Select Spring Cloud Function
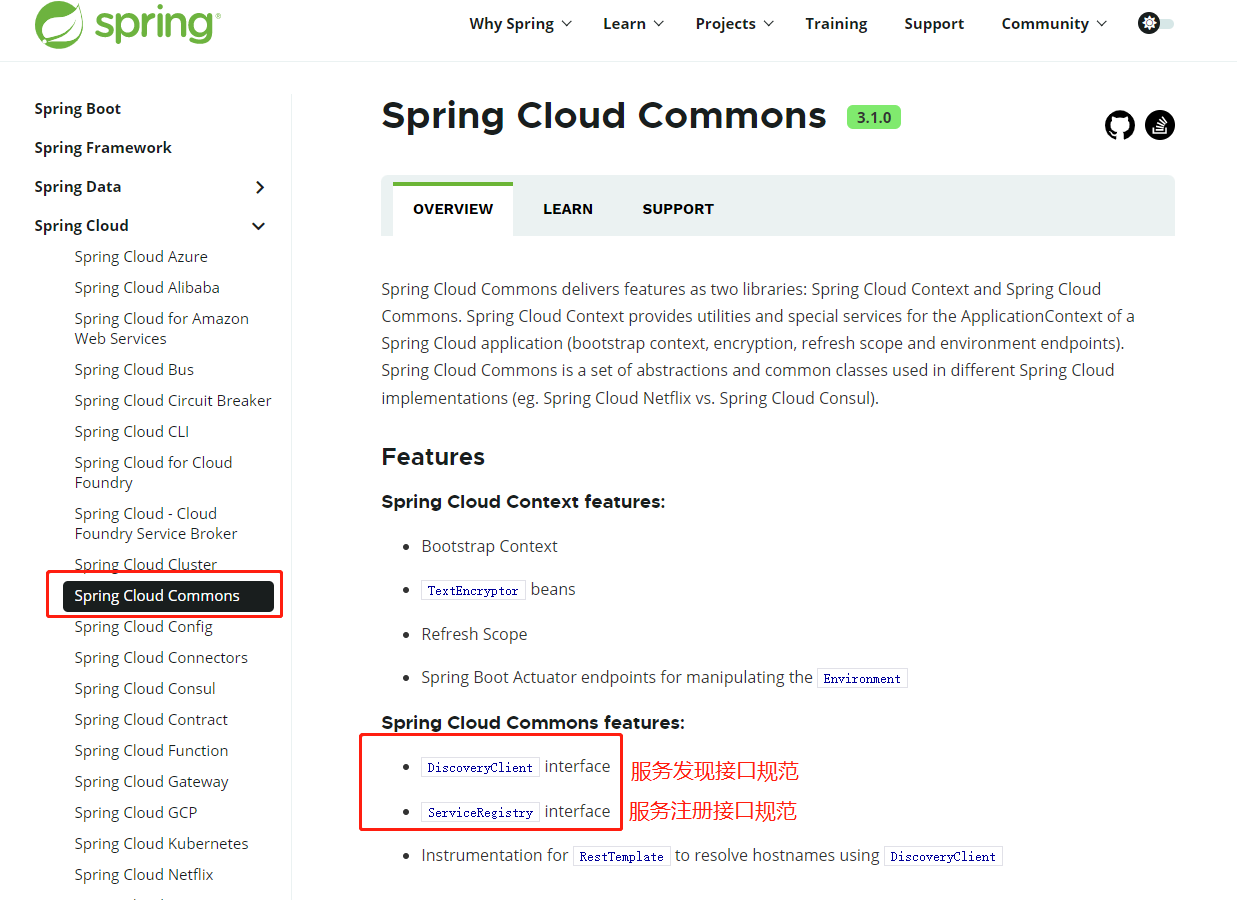The image size is (1237, 900). [x=151, y=751]
